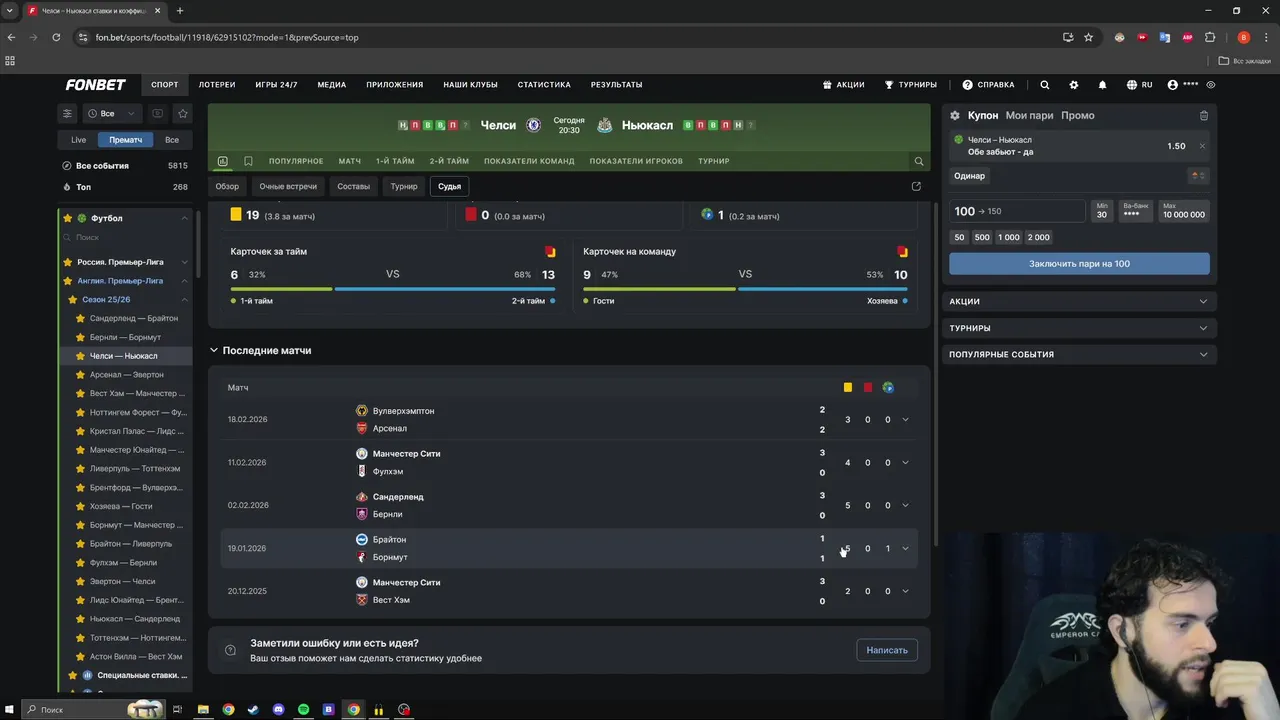
Task: Collapse the Последние матчи section
Action: pyautogui.click(x=213, y=351)
